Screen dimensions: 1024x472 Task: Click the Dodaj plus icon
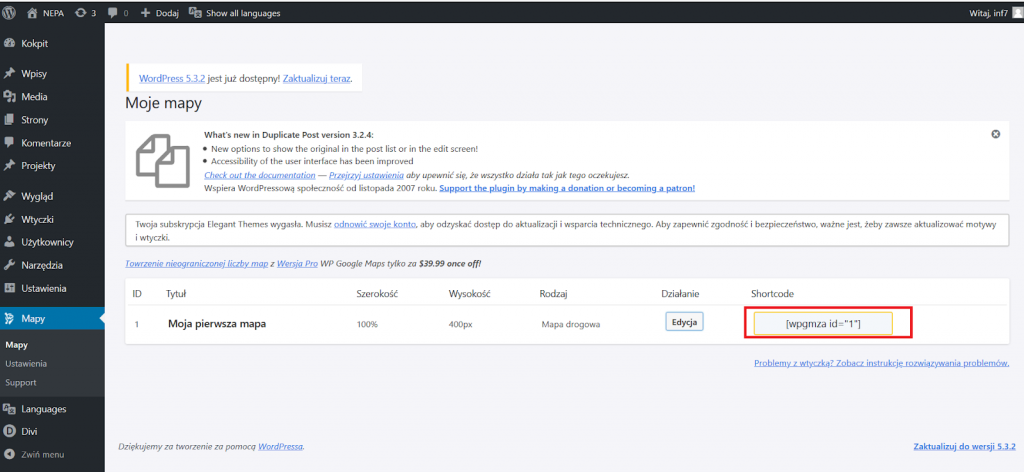146,12
